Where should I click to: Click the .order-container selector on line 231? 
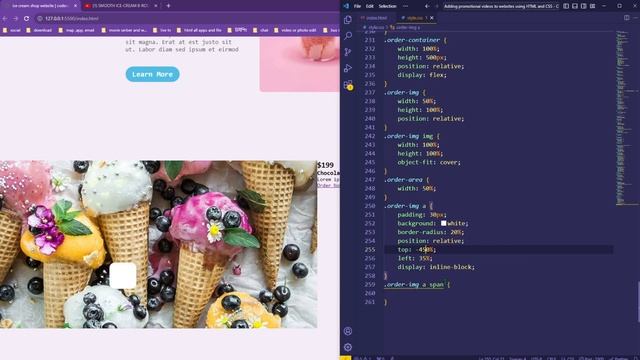click(x=412, y=40)
